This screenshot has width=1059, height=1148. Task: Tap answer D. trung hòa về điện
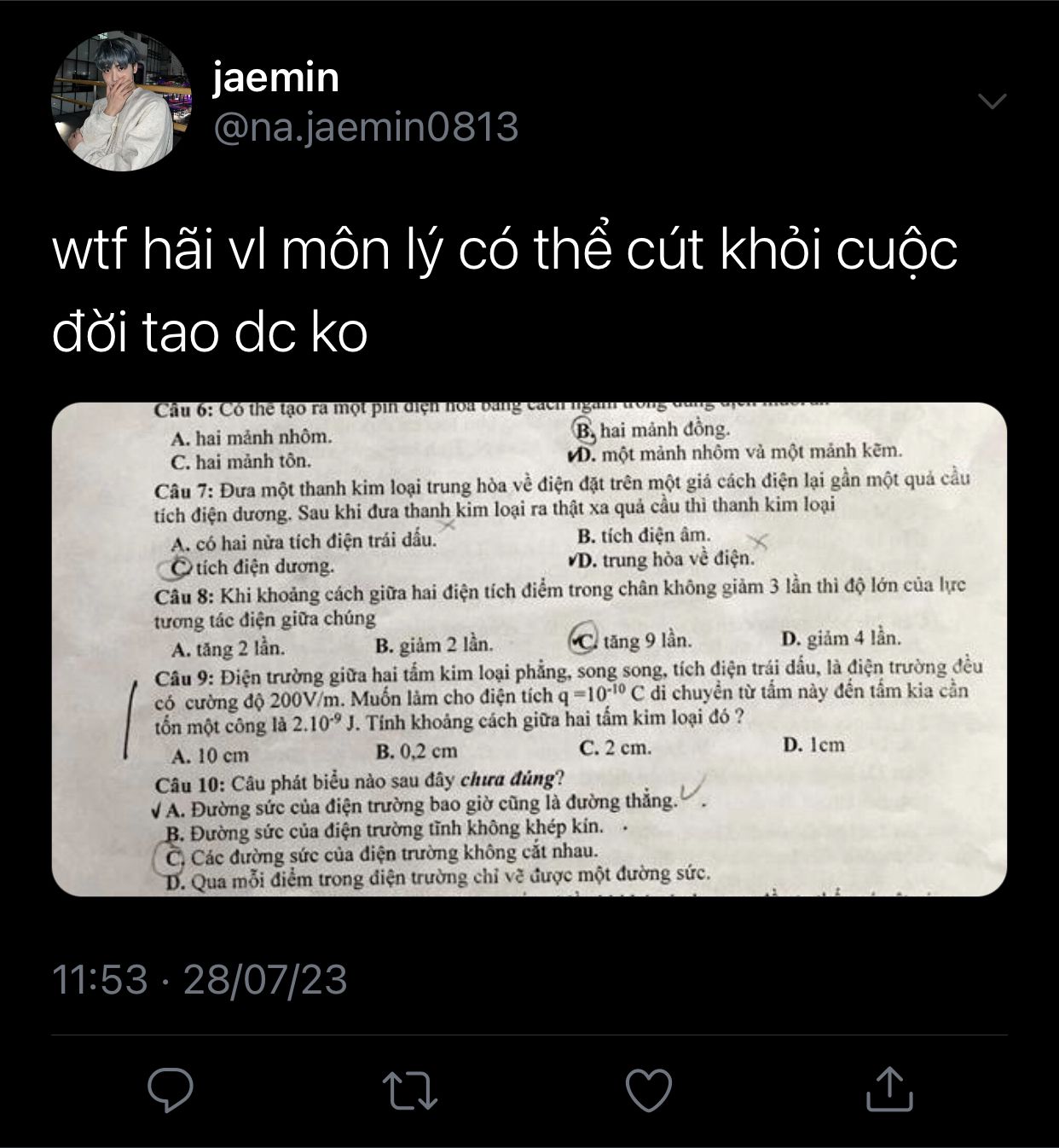661,560
